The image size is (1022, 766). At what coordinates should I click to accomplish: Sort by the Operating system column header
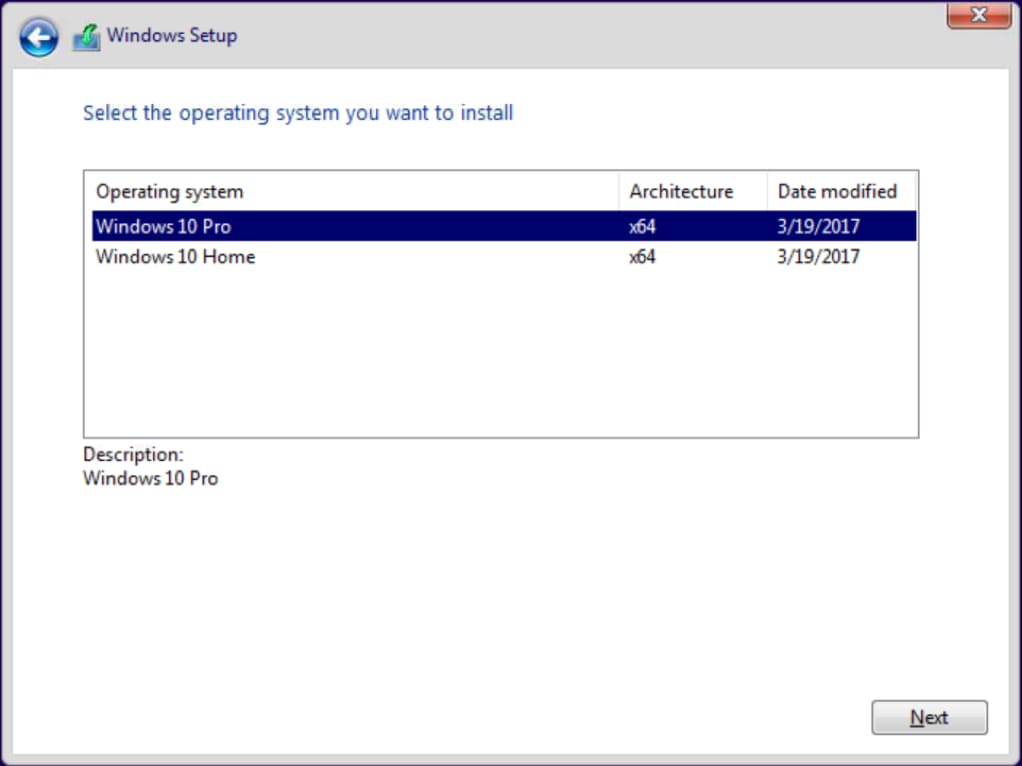[169, 192]
